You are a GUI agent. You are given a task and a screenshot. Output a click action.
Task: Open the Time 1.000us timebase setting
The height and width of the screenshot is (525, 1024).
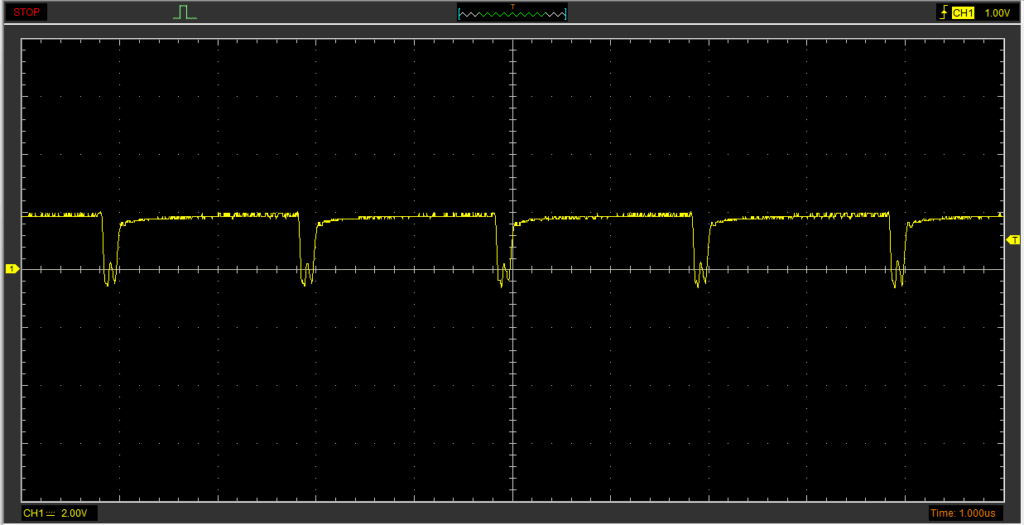963,513
